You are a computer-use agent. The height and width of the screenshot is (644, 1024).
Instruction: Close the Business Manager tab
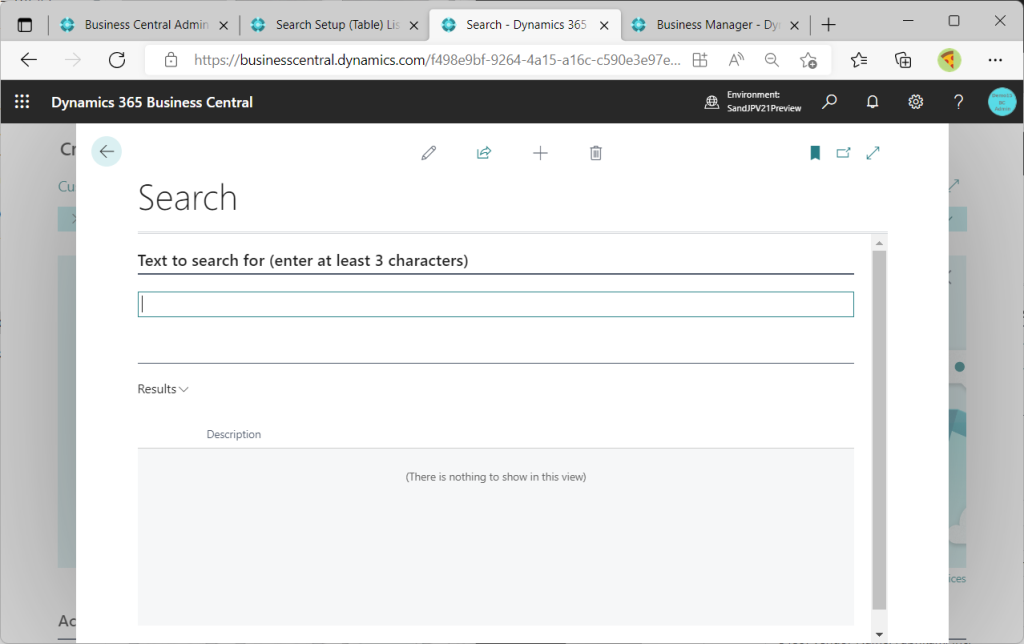click(x=795, y=25)
